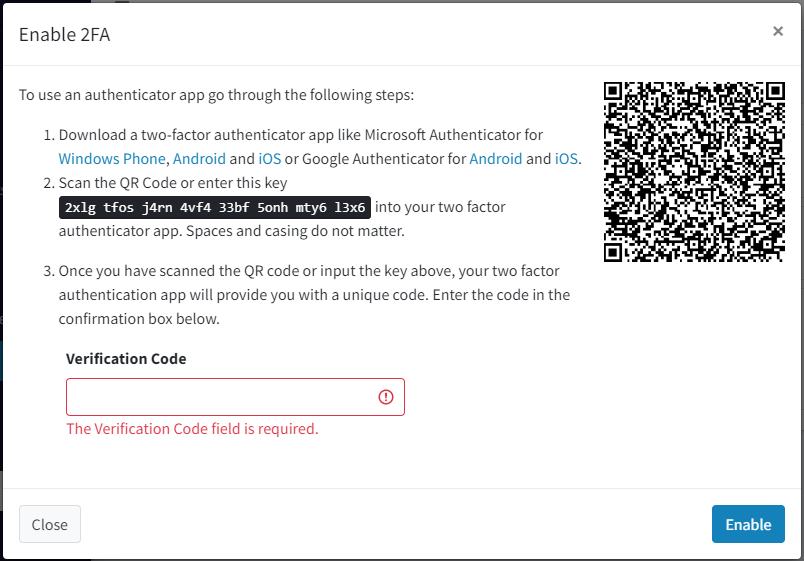Click the QR code image
804x561 pixels.
694,172
